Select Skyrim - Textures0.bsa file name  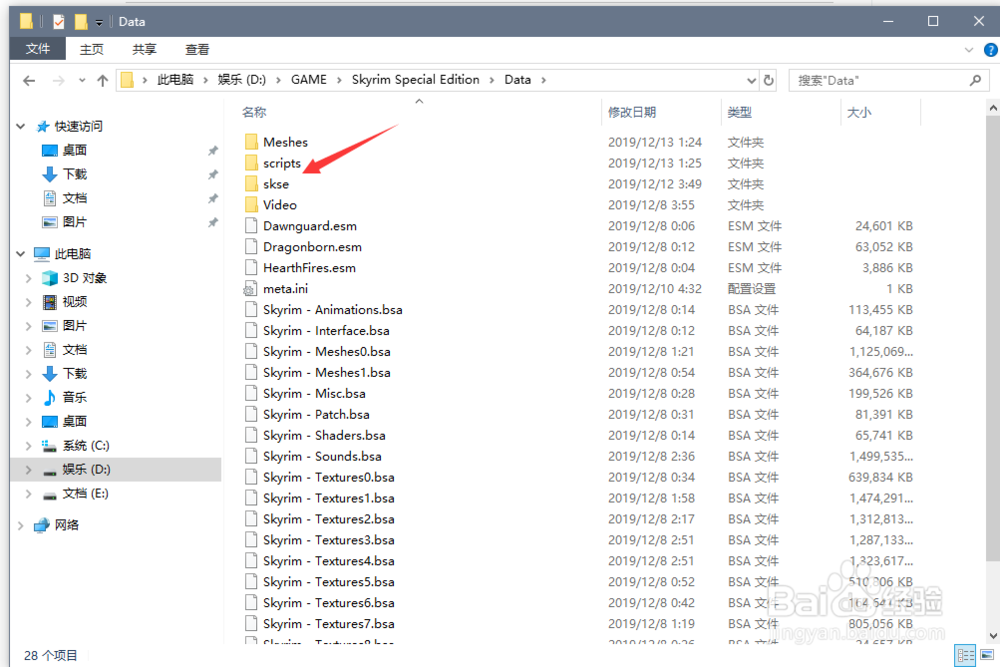[x=328, y=477]
